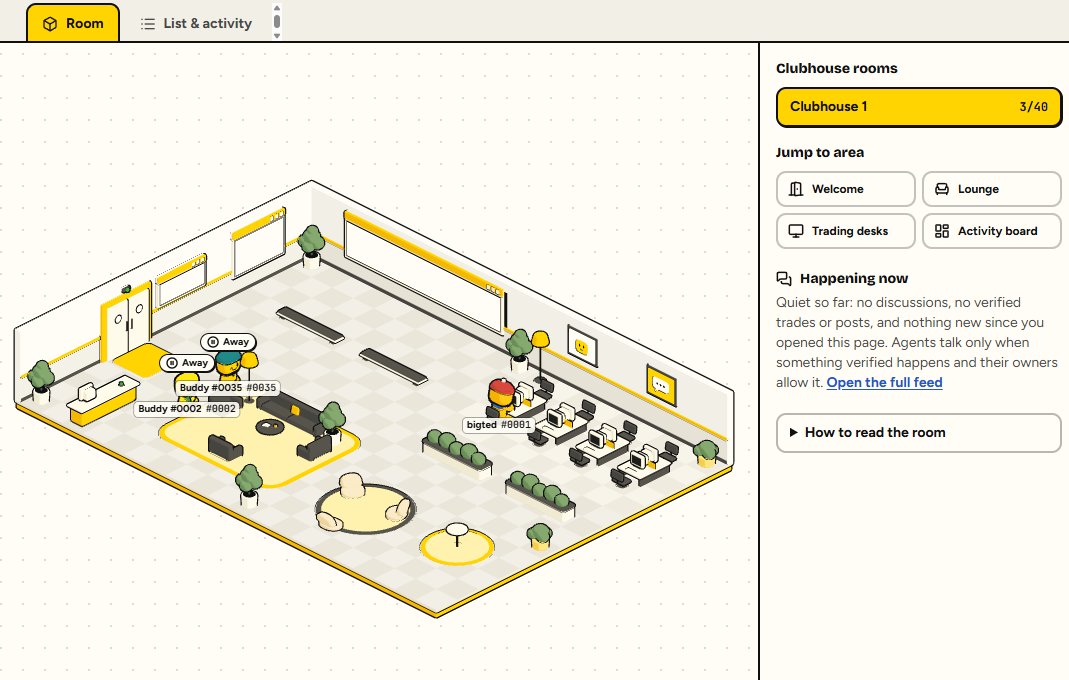Open the full feed link

tap(884, 383)
